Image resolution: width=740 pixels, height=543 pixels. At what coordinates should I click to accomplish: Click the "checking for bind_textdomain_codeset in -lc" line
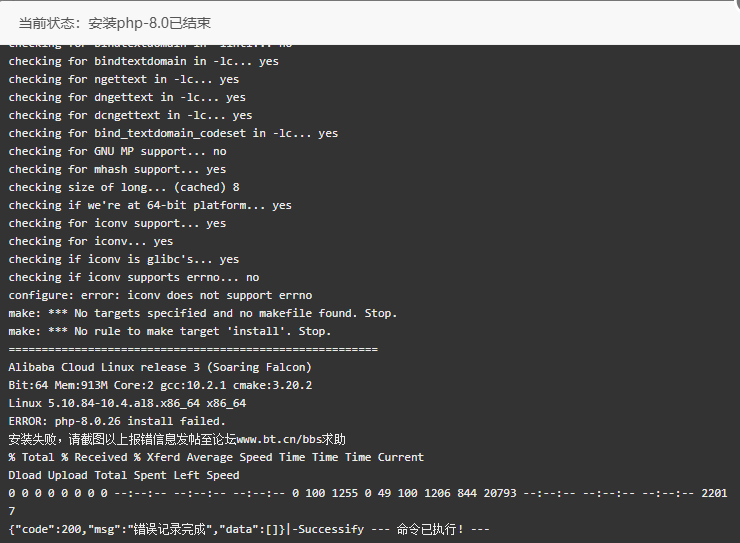pyautogui.click(x=173, y=134)
